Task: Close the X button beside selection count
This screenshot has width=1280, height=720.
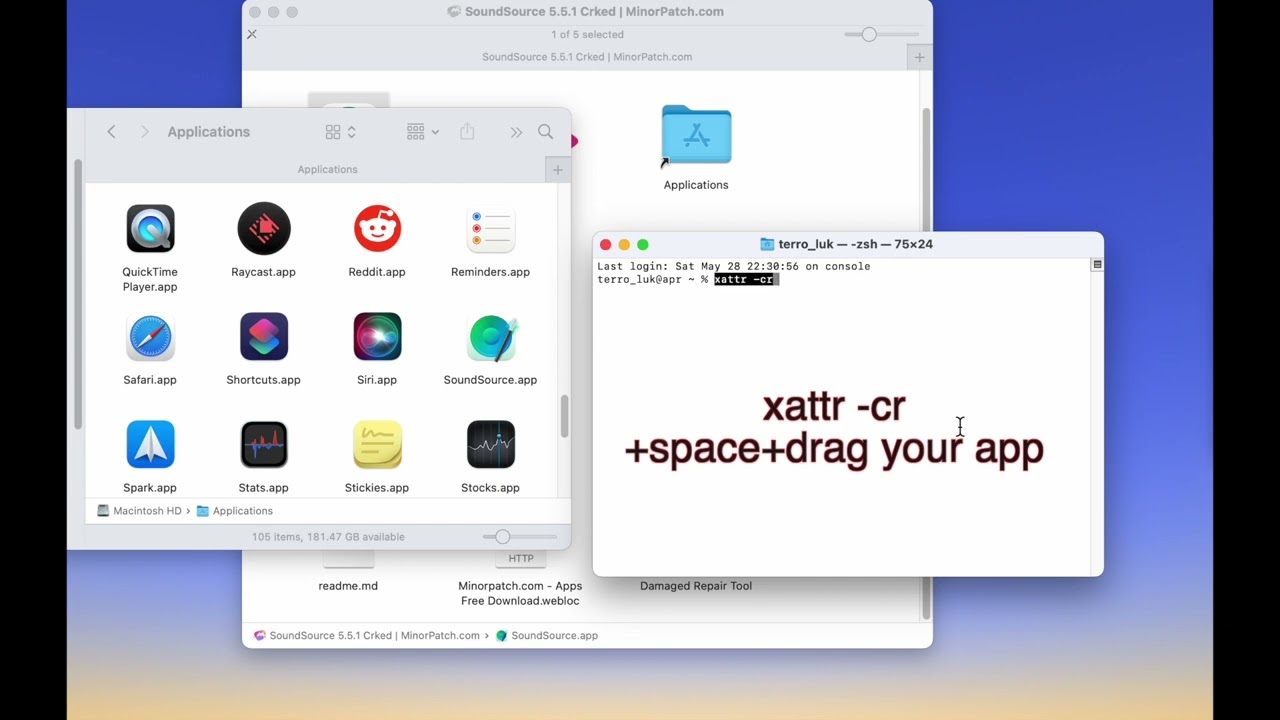Action: coord(252,34)
